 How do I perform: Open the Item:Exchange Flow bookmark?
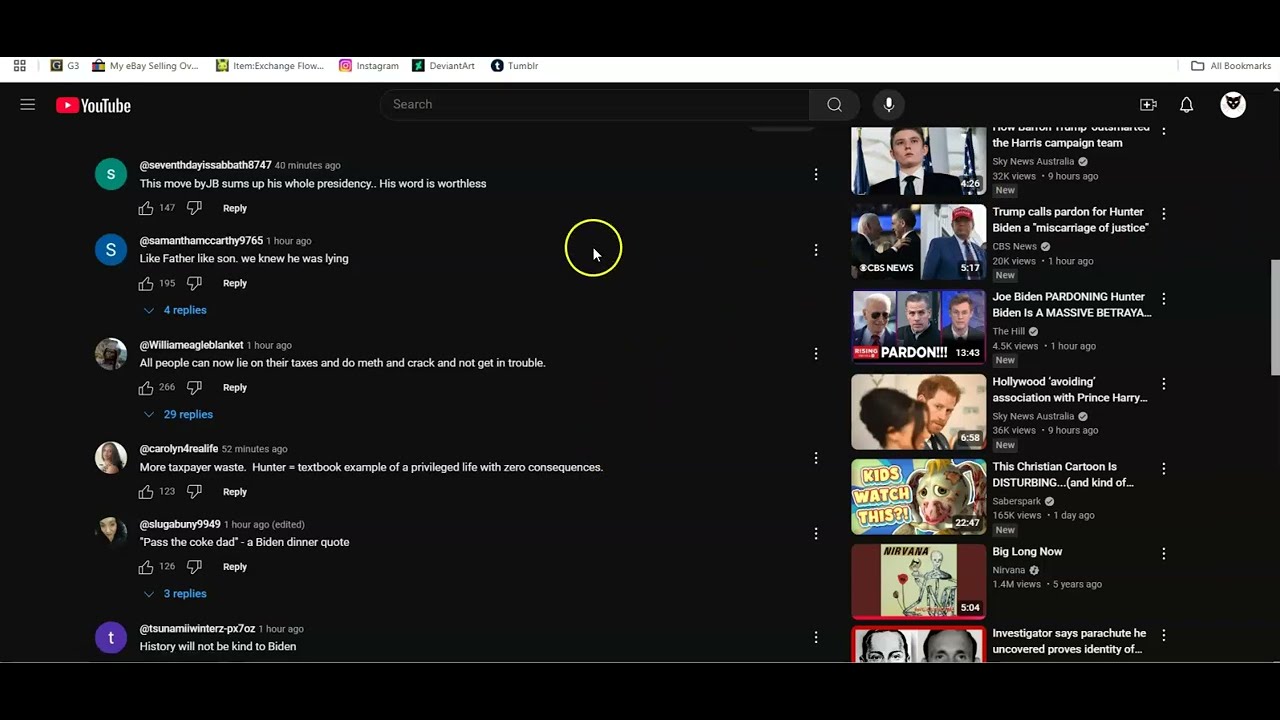[270, 66]
